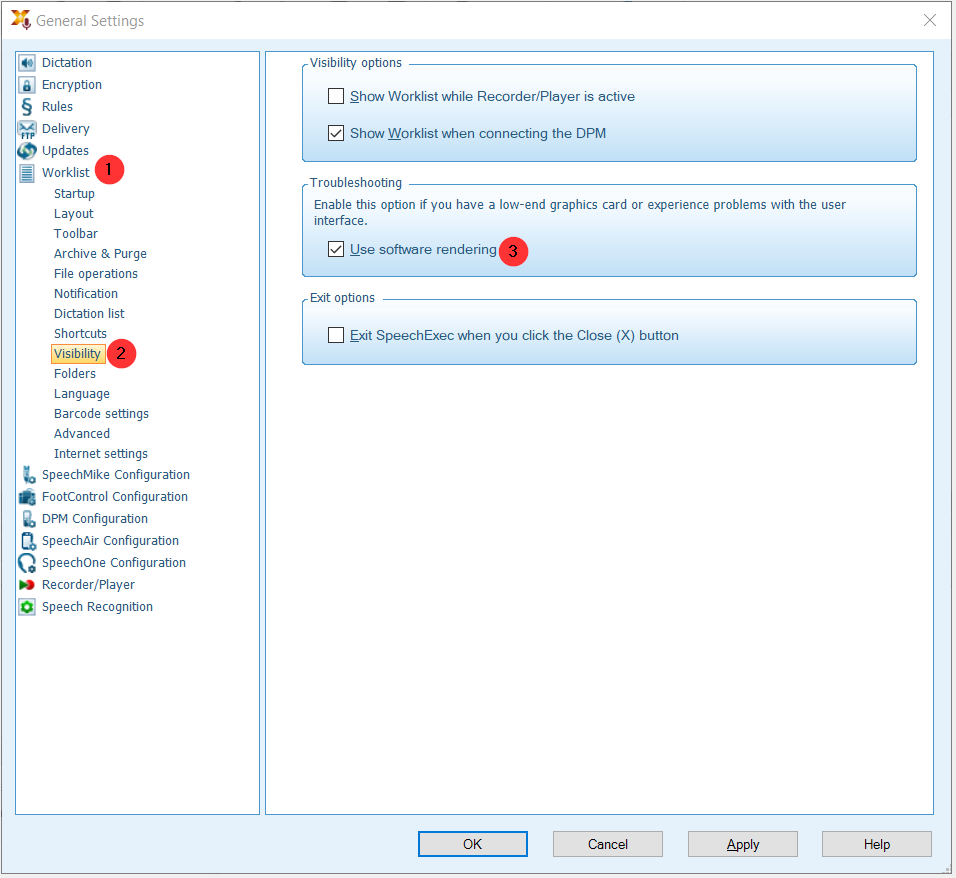
Task: Select the Updates category
Action: tap(65, 151)
